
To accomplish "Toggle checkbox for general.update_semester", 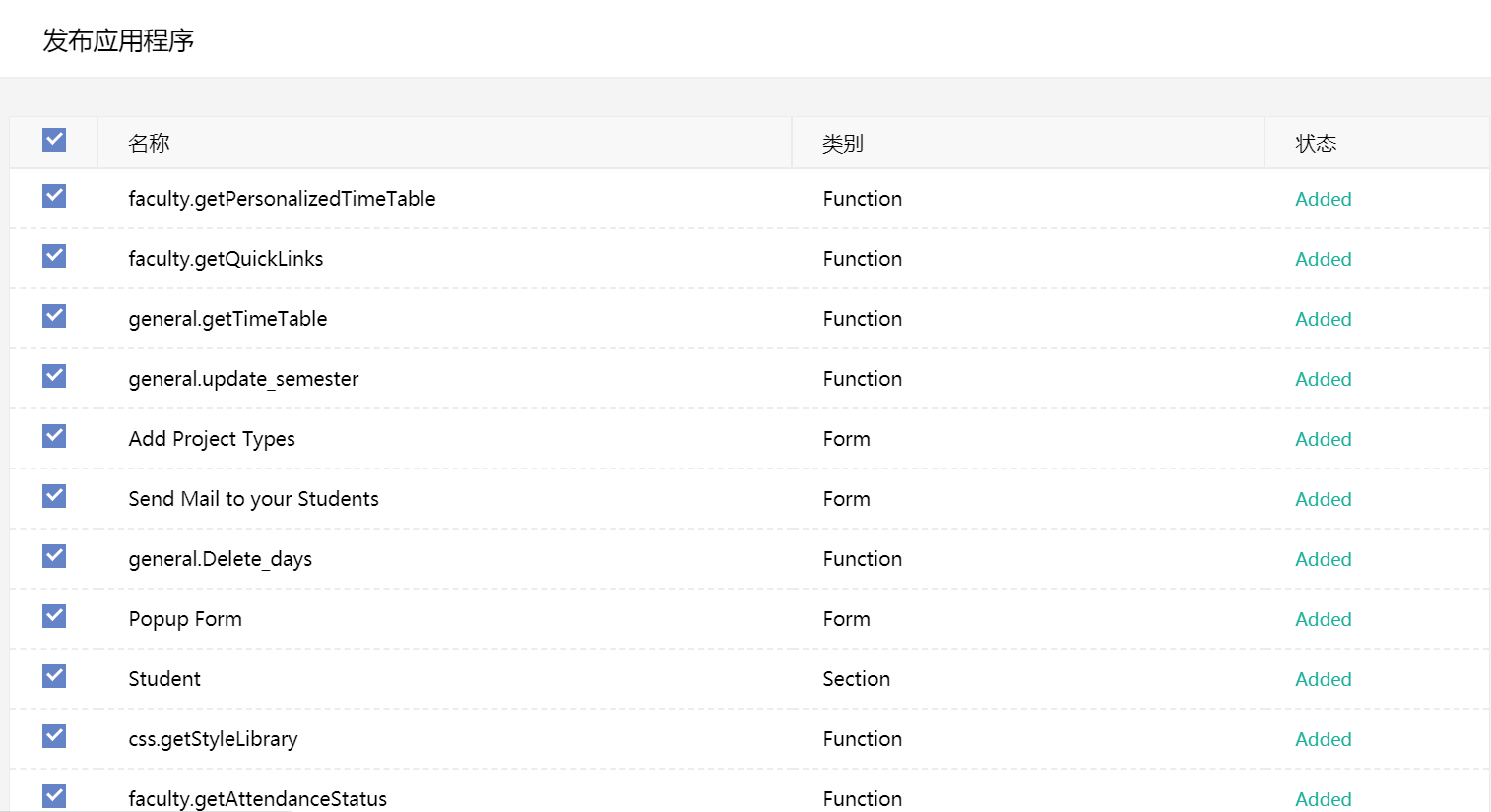I will pos(54,376).
